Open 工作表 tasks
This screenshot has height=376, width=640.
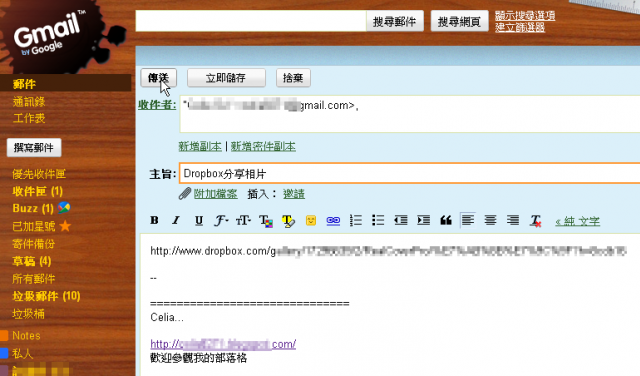(29, 118)
